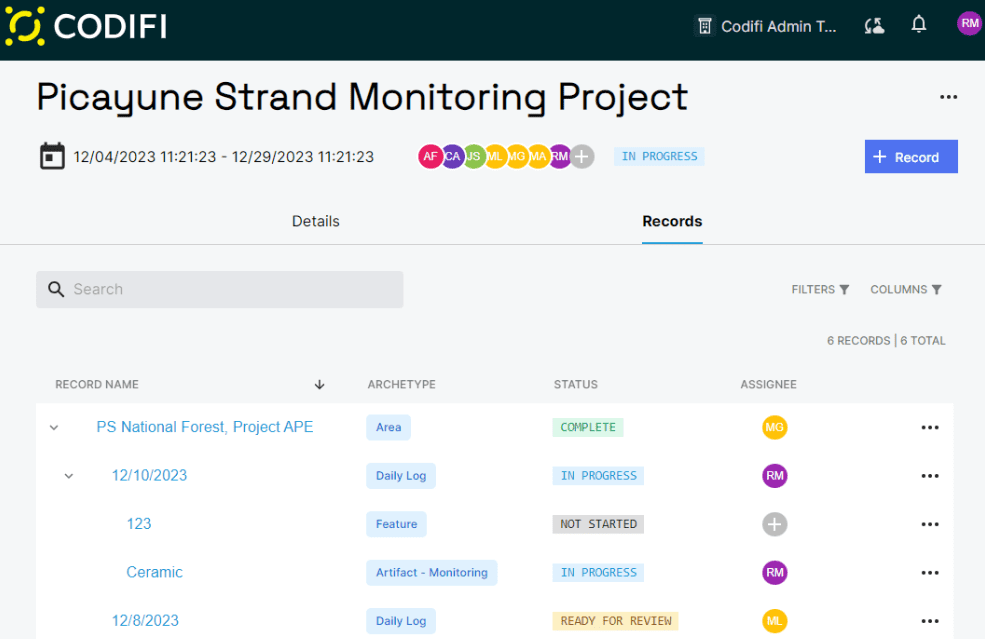Screen dimensions: 985x639
Task: Click the Search records field
Action: (x=219, y=290)
